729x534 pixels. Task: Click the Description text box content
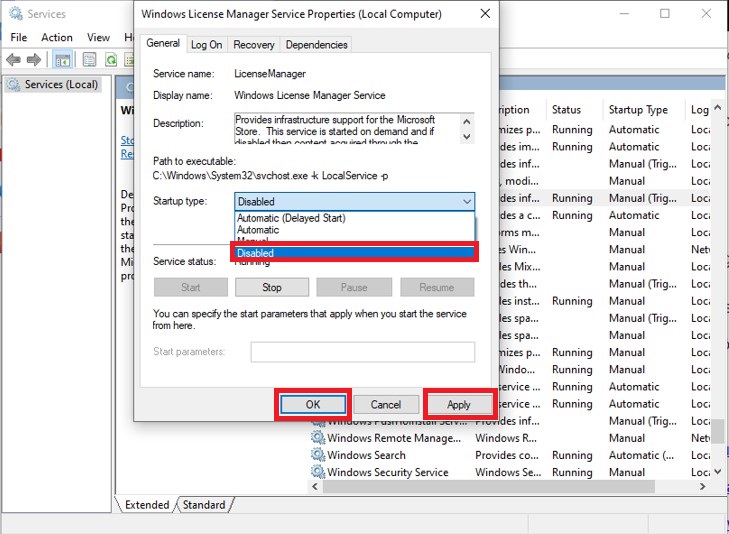(346, 128)
